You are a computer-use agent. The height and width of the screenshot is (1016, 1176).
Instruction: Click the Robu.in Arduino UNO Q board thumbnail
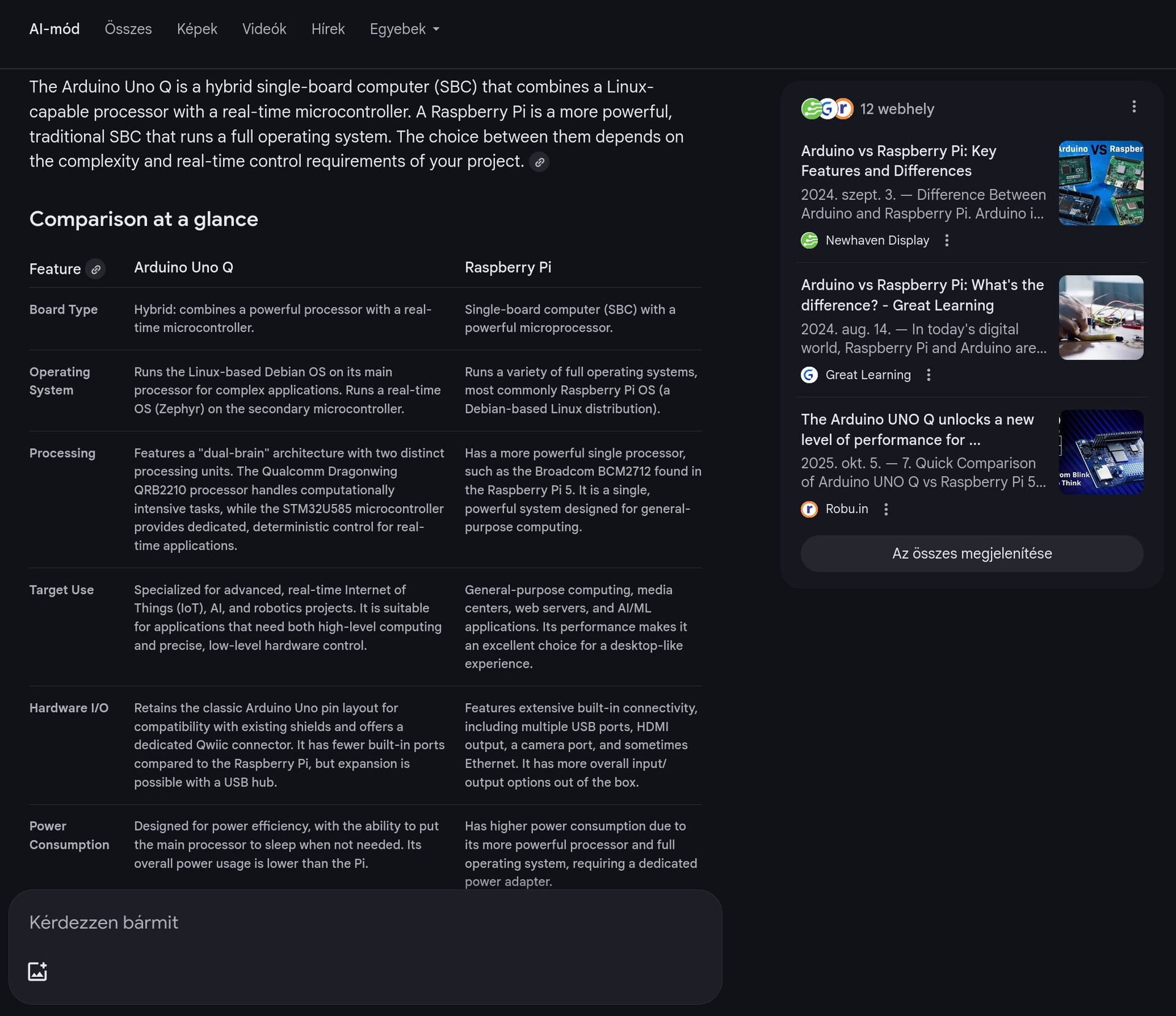1101,452
